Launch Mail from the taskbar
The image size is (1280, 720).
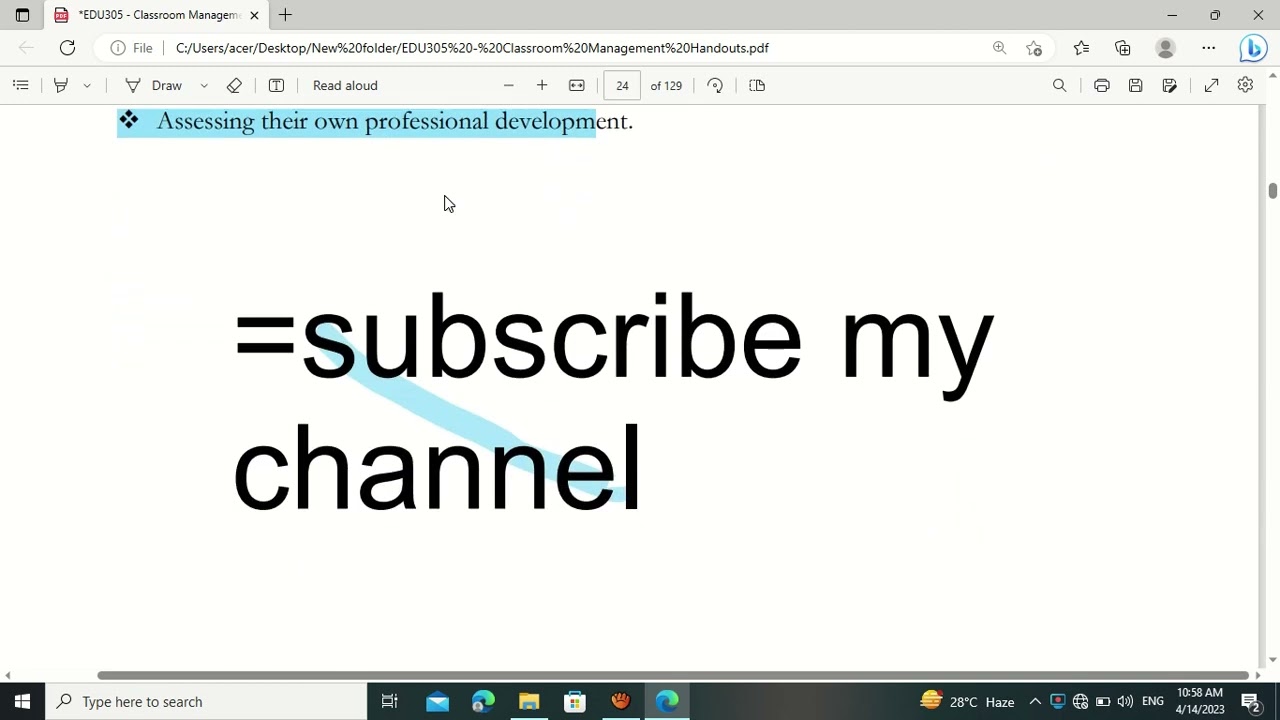(x=437, y=701)
